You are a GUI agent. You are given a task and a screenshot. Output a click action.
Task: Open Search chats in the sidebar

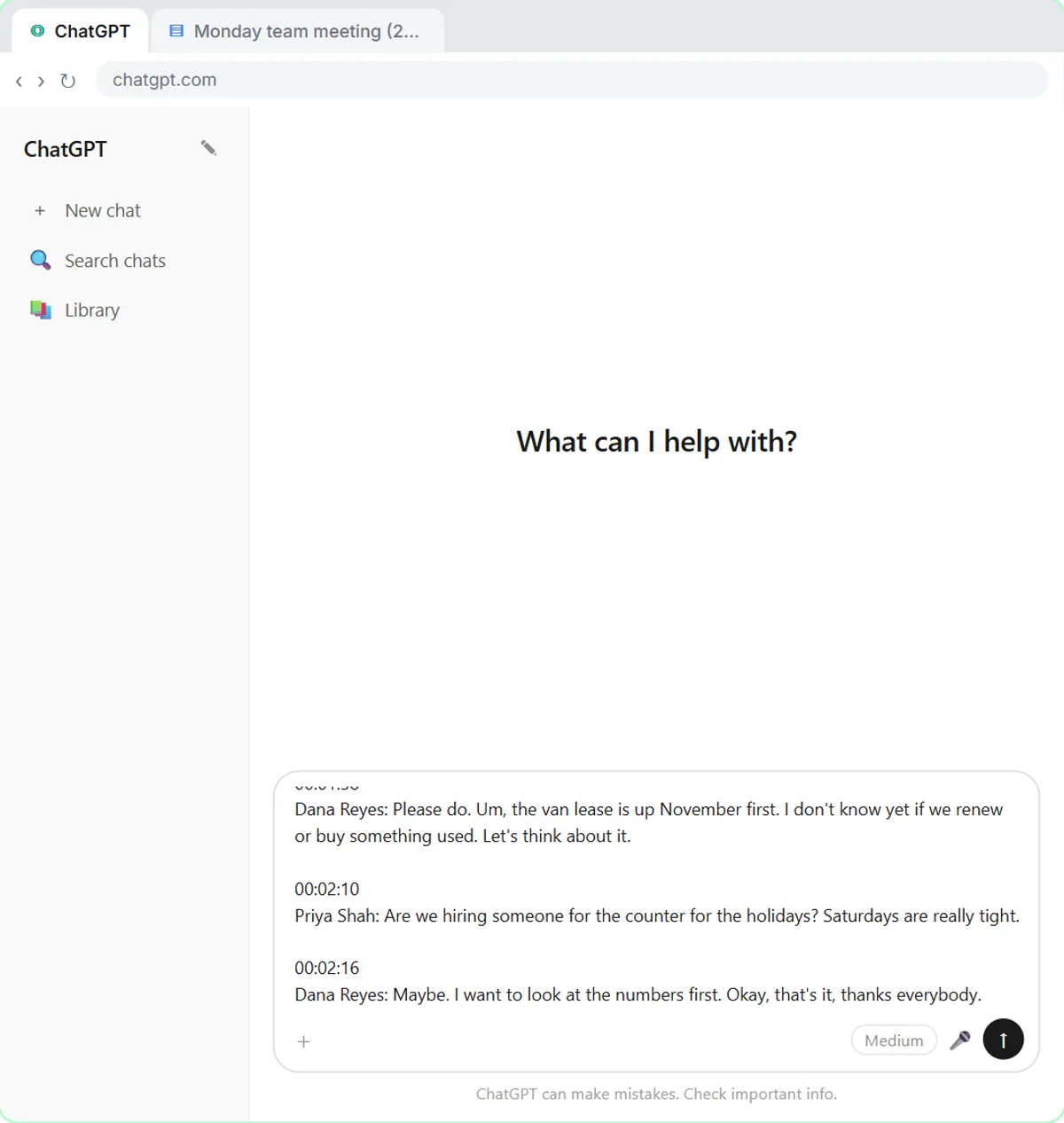point(124,261)
